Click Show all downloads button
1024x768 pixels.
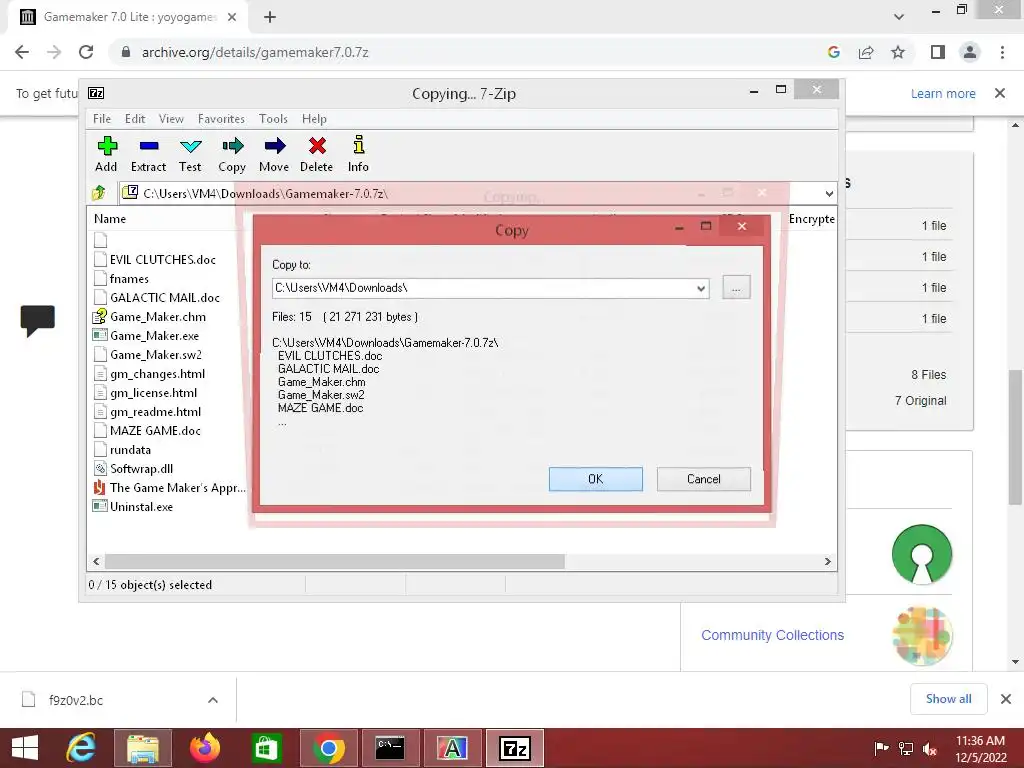pos(948,699)
